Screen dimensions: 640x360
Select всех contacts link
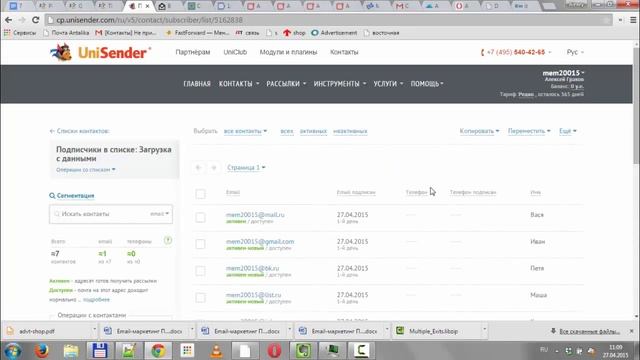click(x=287, y=131)
